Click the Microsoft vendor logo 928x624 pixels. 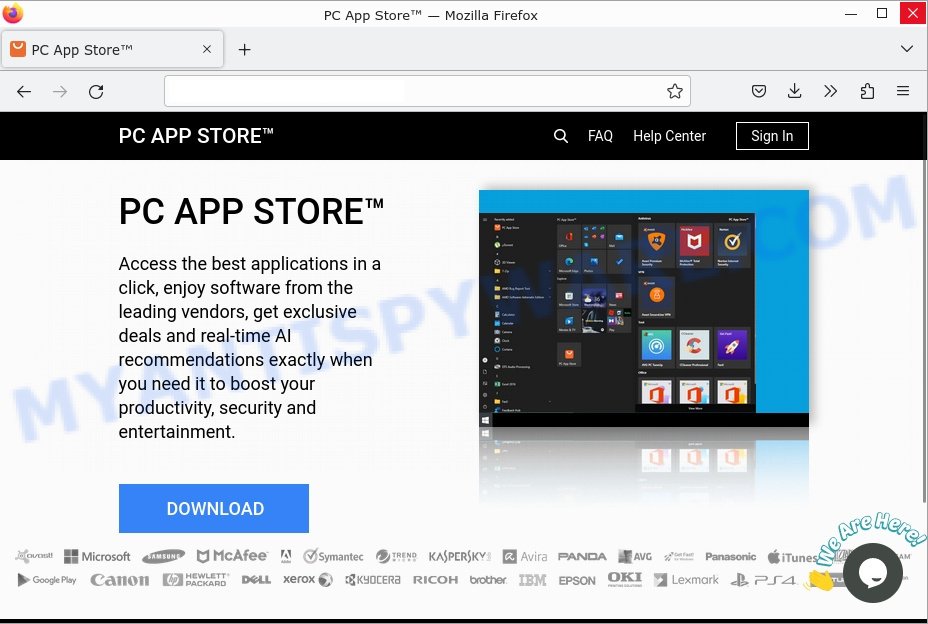click(x=97, y=557)
